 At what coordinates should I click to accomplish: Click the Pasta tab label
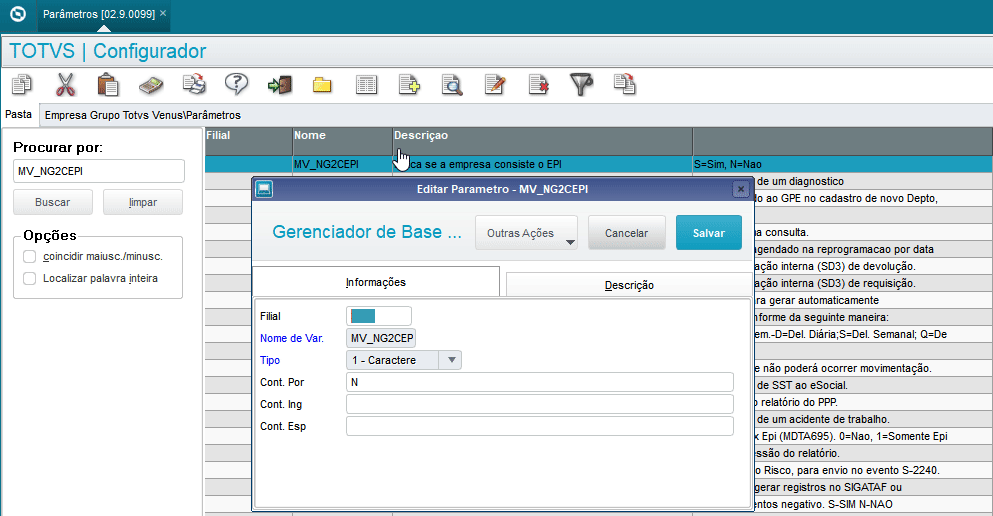coord(18,114)
